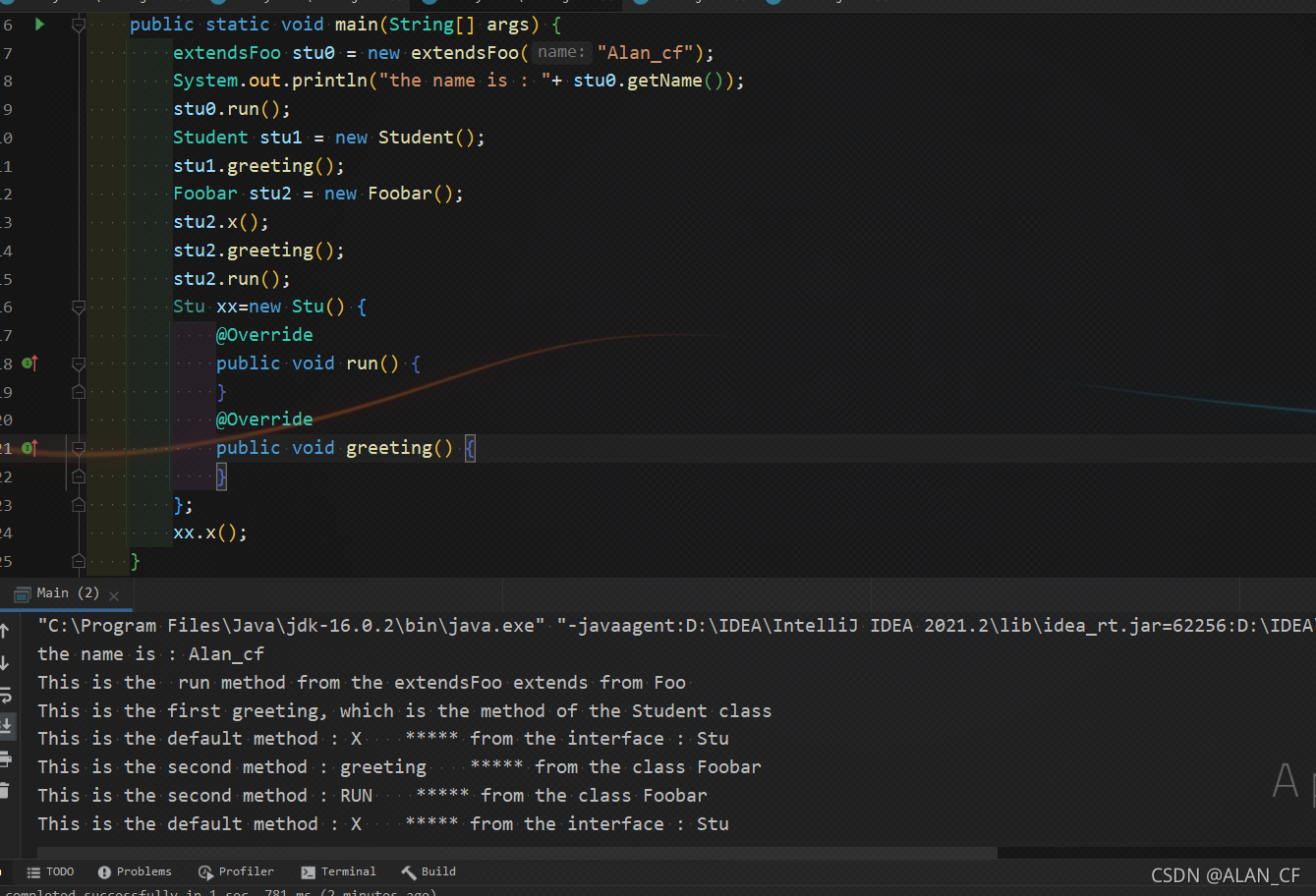Screen dimensions: 1316x896
Task: Click the console horizontal scrollbar
Action: [x=516, y=853]
